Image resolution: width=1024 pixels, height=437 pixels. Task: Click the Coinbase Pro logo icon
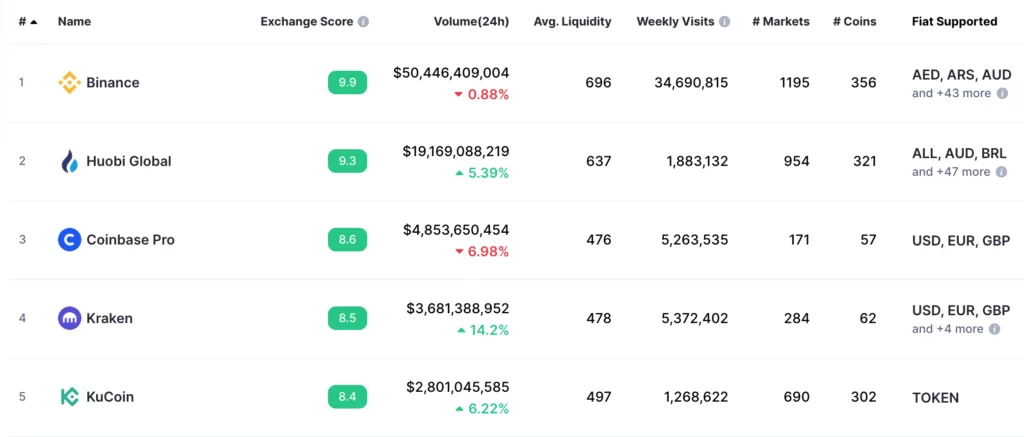(69, 240)
